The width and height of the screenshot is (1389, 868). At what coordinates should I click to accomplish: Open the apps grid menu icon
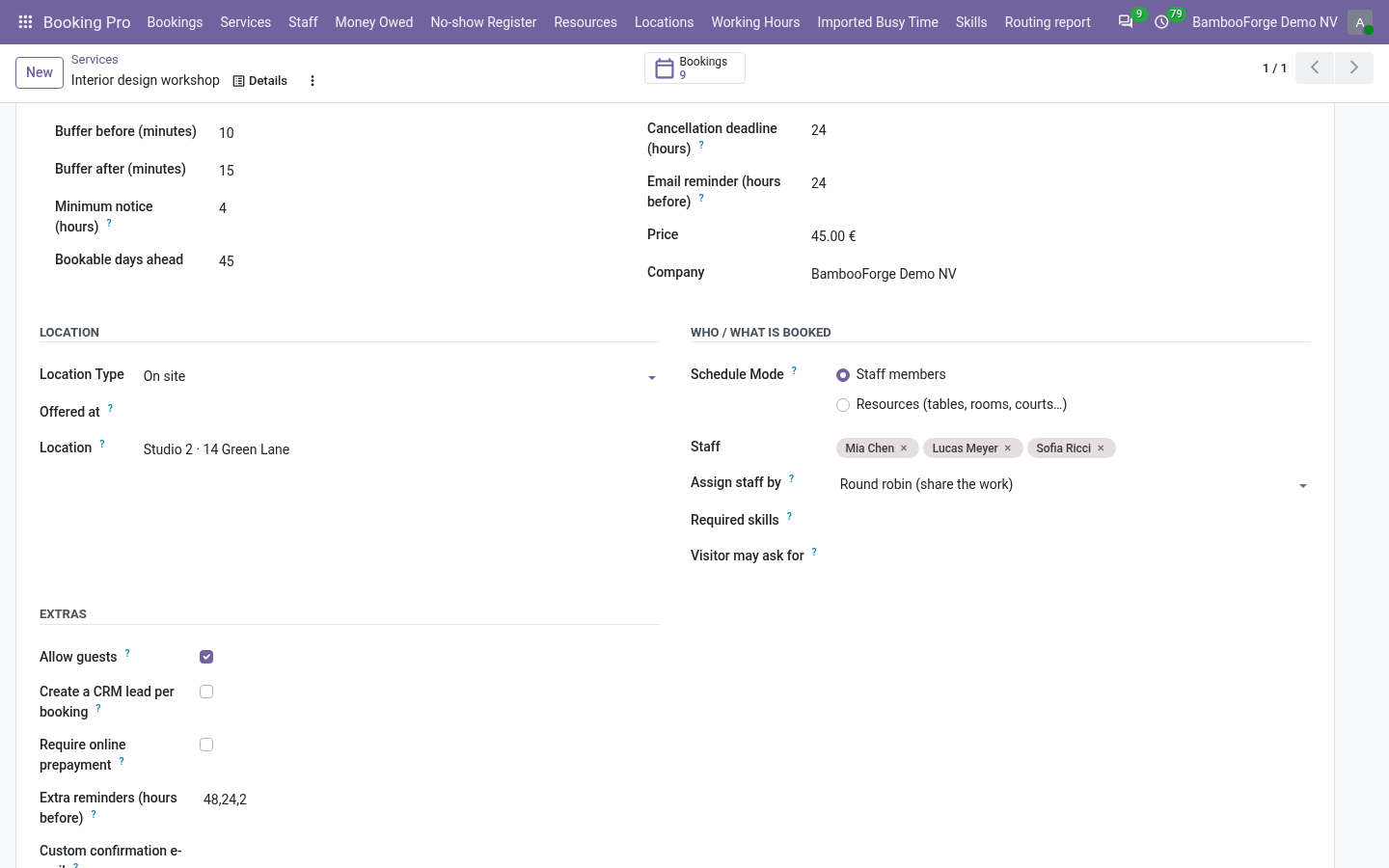[26, 22]
